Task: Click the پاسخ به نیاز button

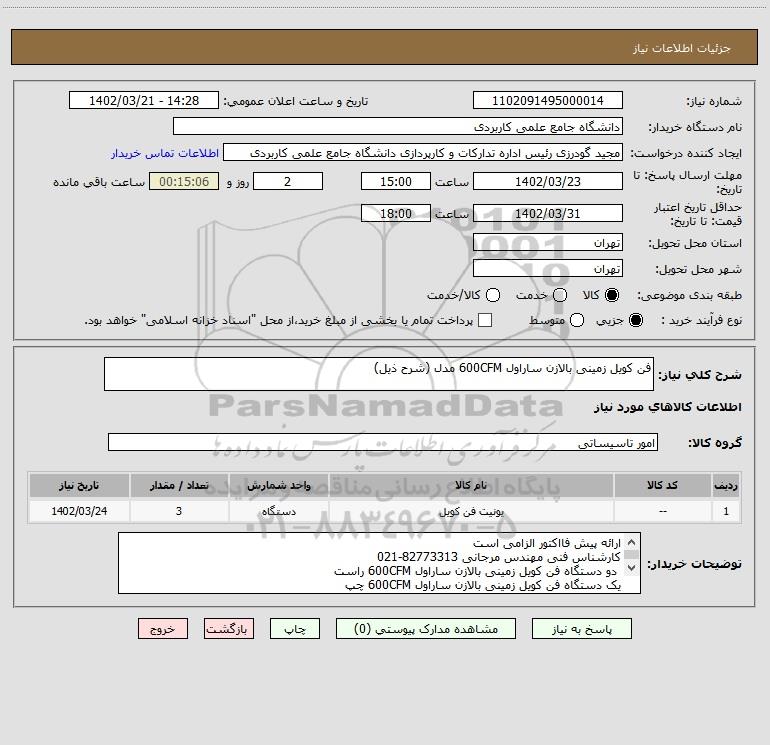Action: pos(581,629)
